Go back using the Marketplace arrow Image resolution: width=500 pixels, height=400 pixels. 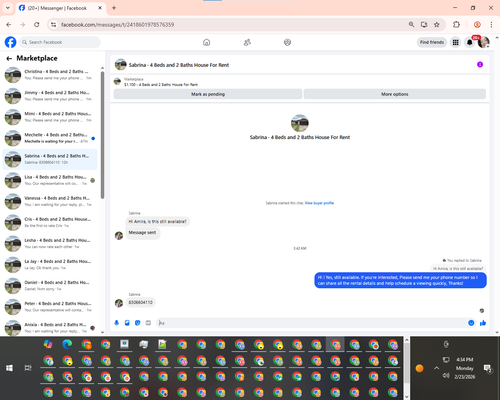pyautogui.click(x=9, y=59)
